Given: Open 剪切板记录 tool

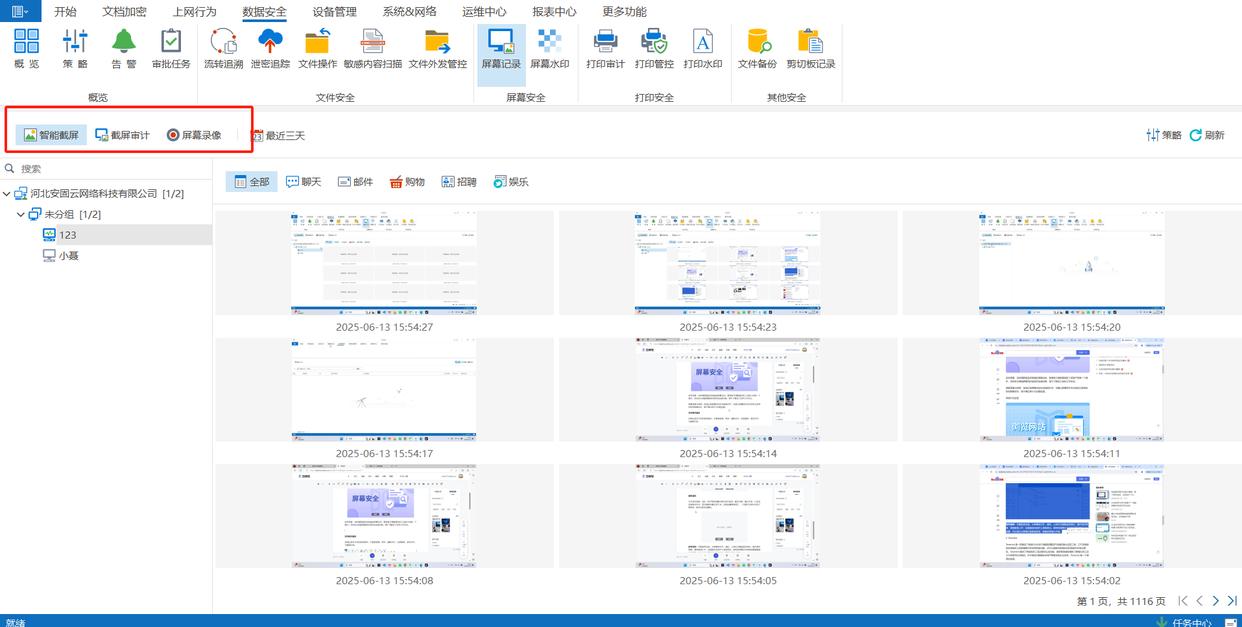Looking at the screenshot, I should tap(810, 48).
